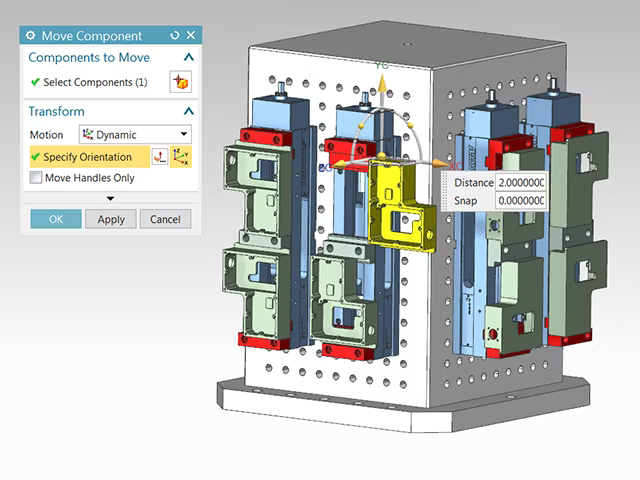
Task: Expand more dialog options arrow
Action: [110, 198]
